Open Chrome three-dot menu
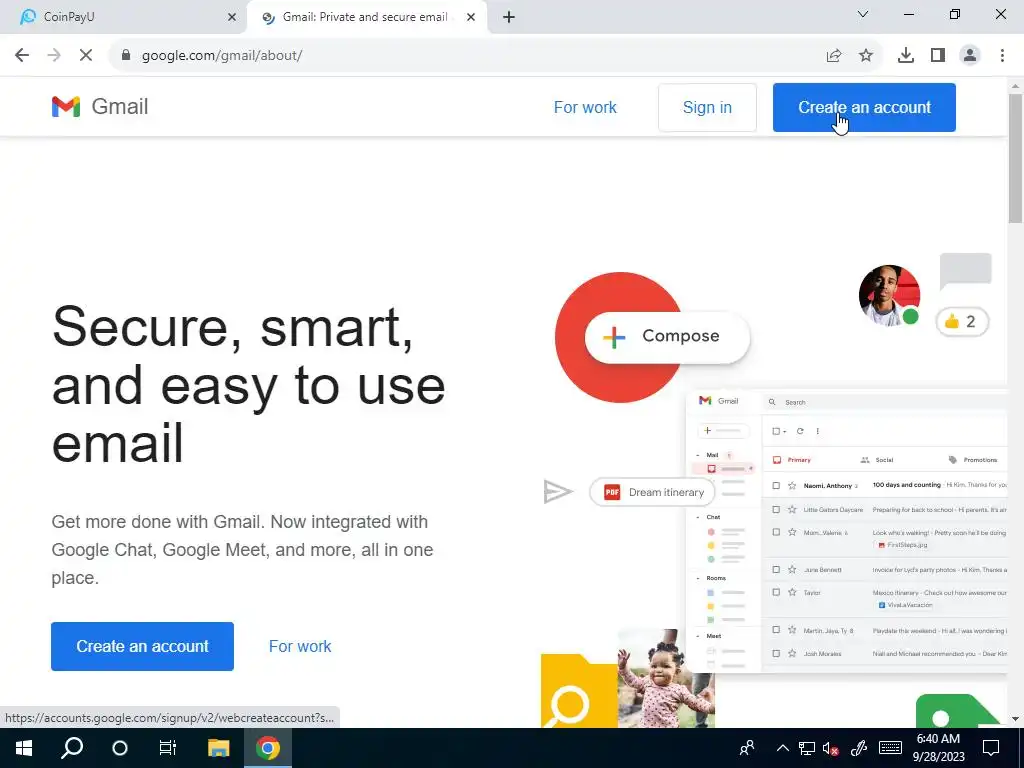The image size is (1024, 768). [1002, 56]
